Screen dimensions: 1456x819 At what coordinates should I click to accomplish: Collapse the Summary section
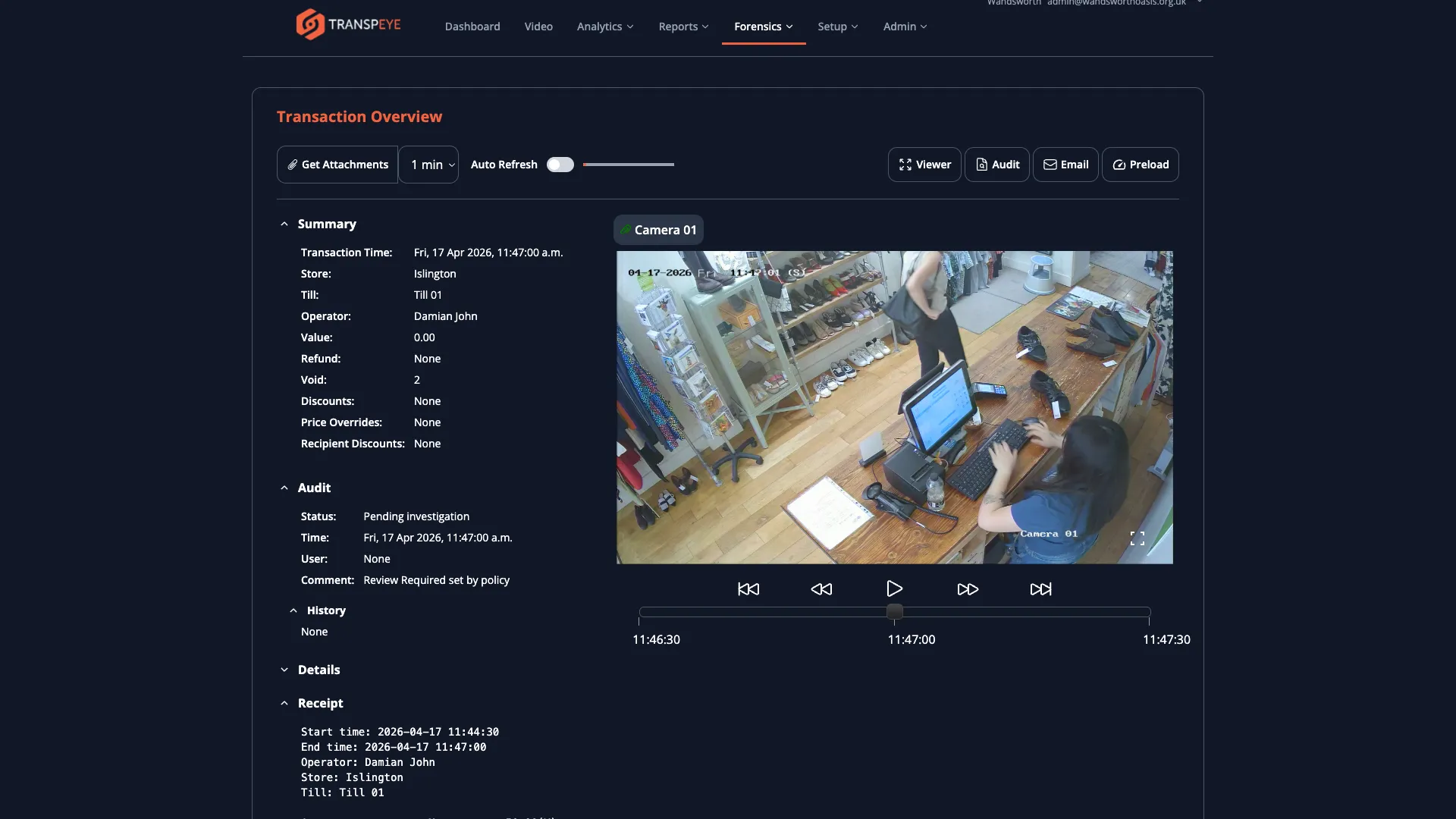pyautogui.click(x=284, y=223)
